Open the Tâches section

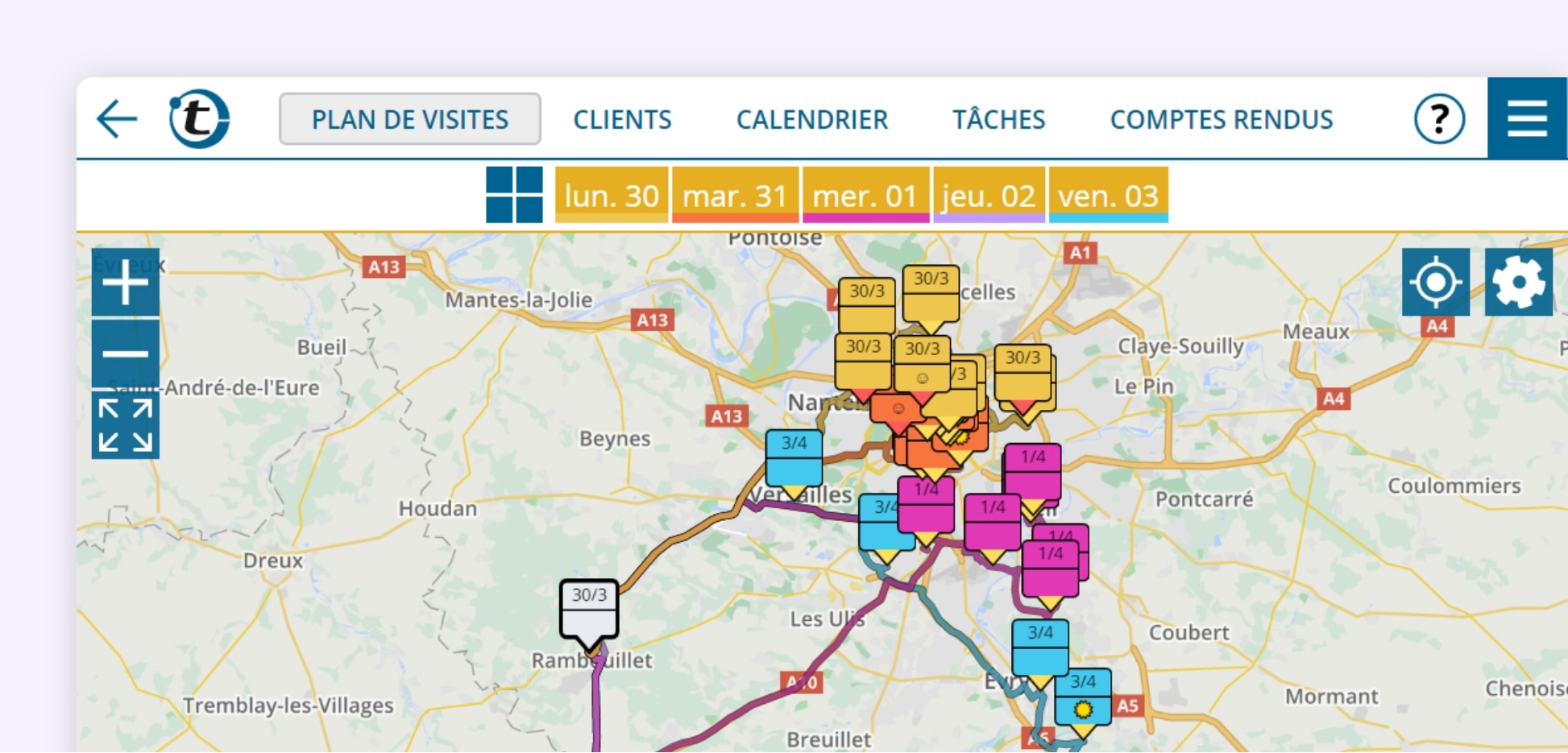998,119
